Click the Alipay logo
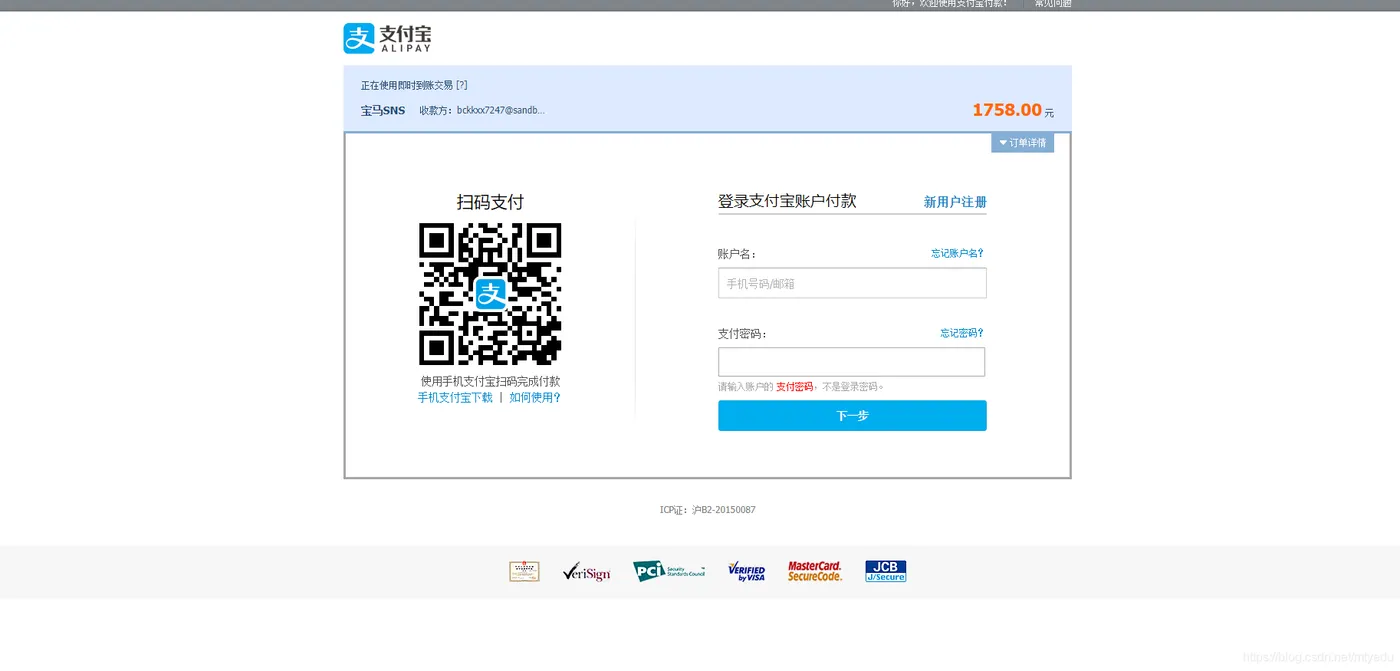 (x=388, y=38)
